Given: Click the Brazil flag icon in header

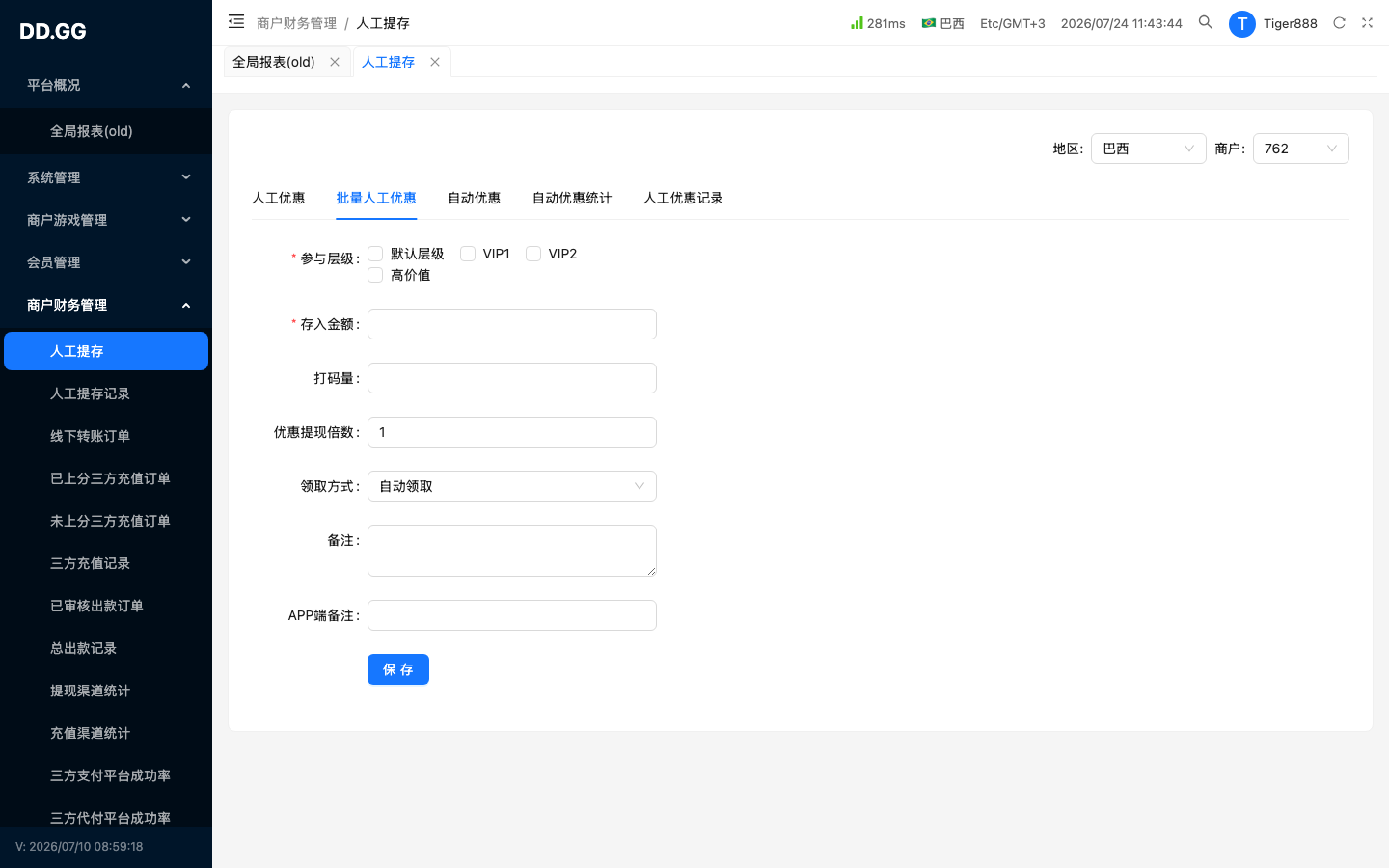Looking at the screenshot, I should pos(928,22).
